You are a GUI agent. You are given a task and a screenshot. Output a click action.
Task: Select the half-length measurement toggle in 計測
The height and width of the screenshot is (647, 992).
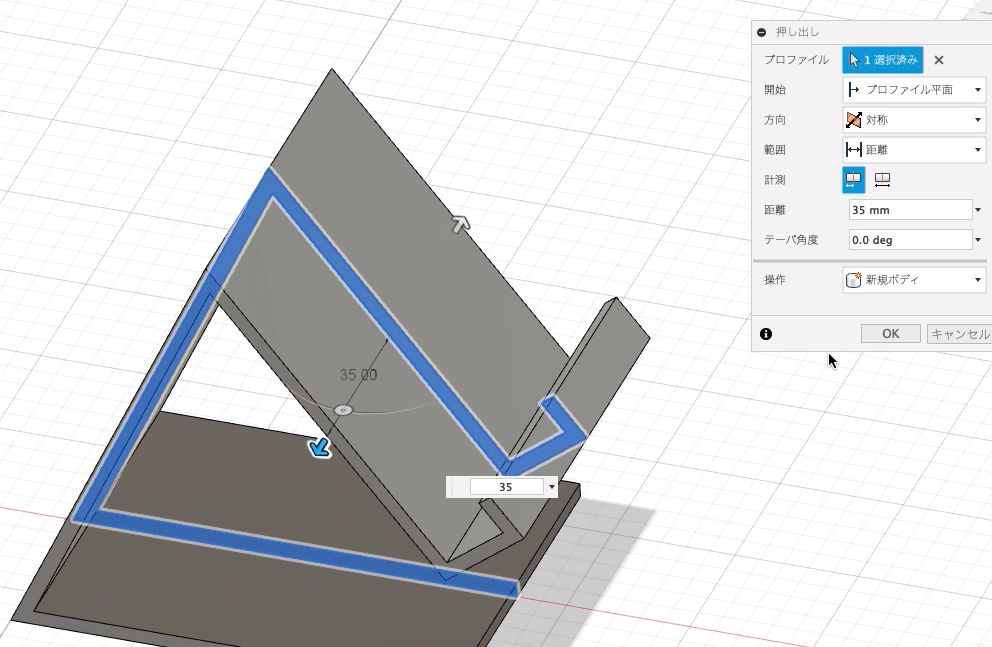(853, 180)
